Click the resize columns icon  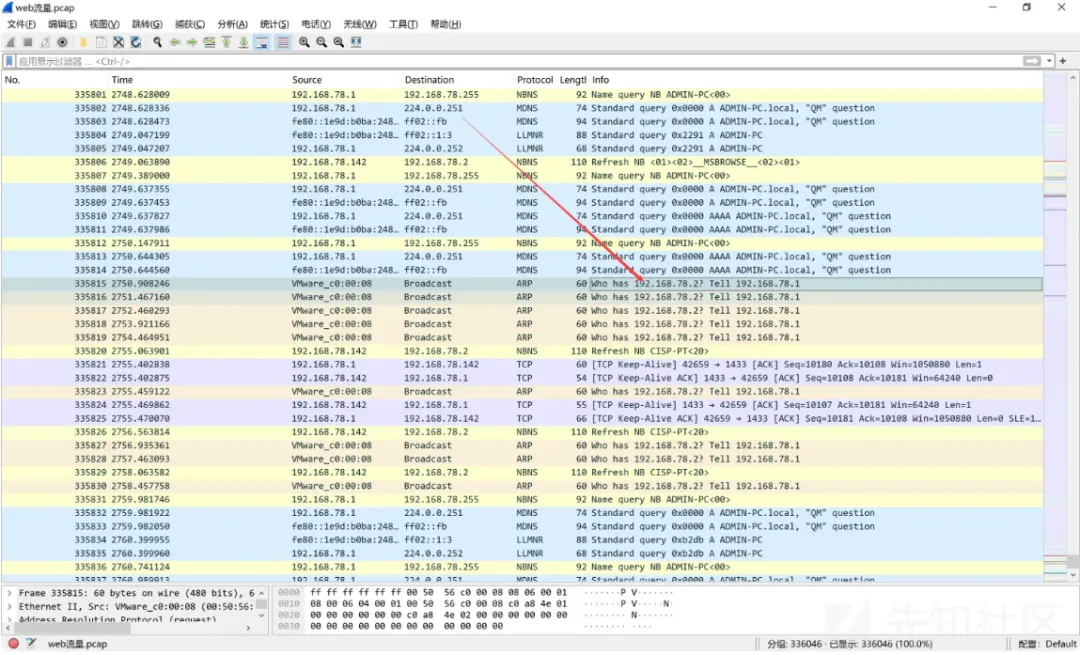356,43
